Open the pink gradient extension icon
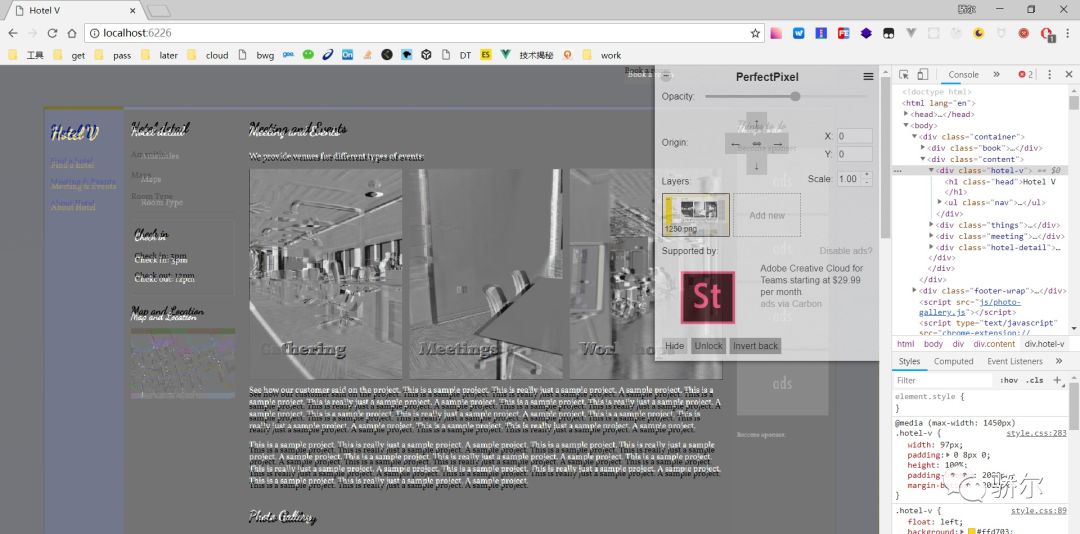 tap(776, 33)
